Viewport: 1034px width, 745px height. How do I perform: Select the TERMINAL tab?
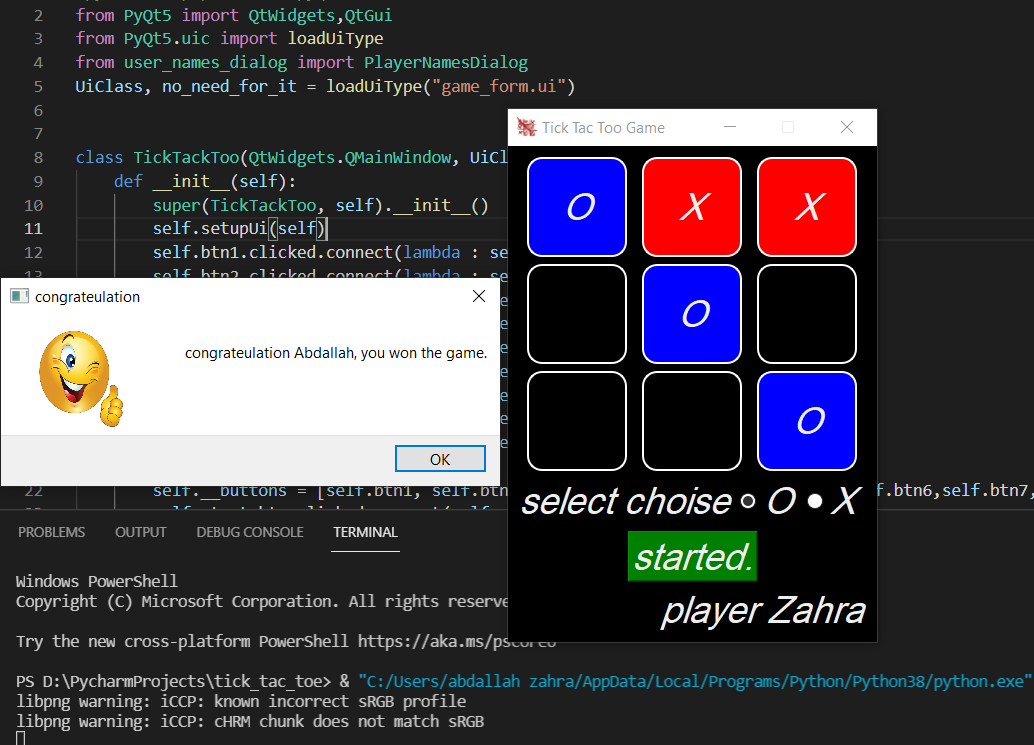click(364, 532)
